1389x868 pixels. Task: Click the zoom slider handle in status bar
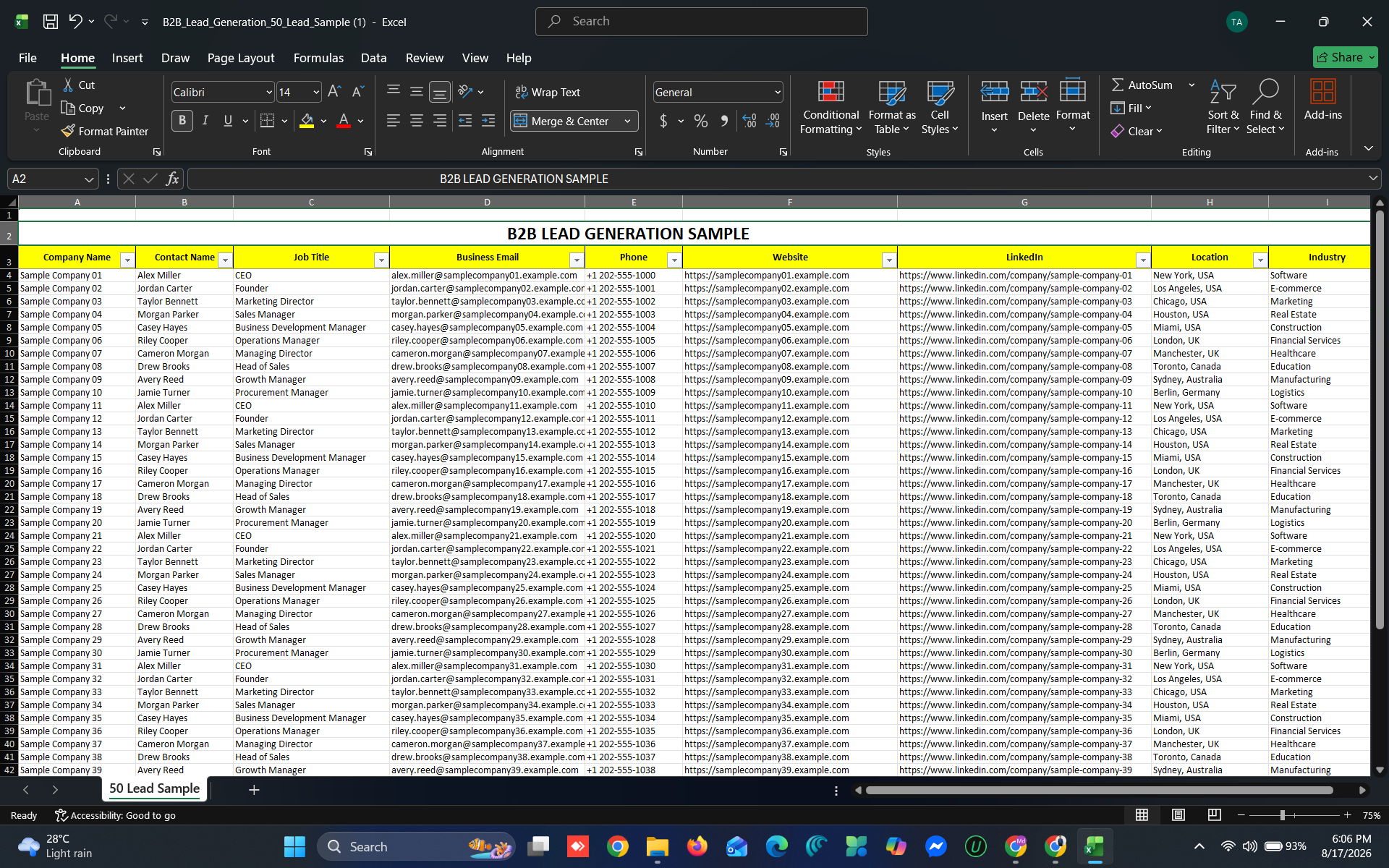tap(1282, 815)
